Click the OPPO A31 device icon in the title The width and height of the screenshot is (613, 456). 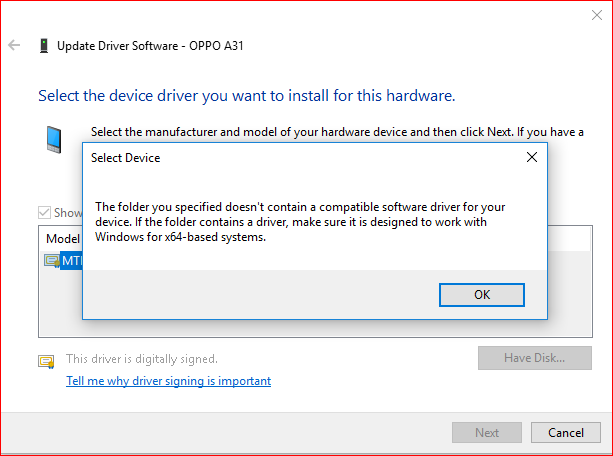click(44, 46)
